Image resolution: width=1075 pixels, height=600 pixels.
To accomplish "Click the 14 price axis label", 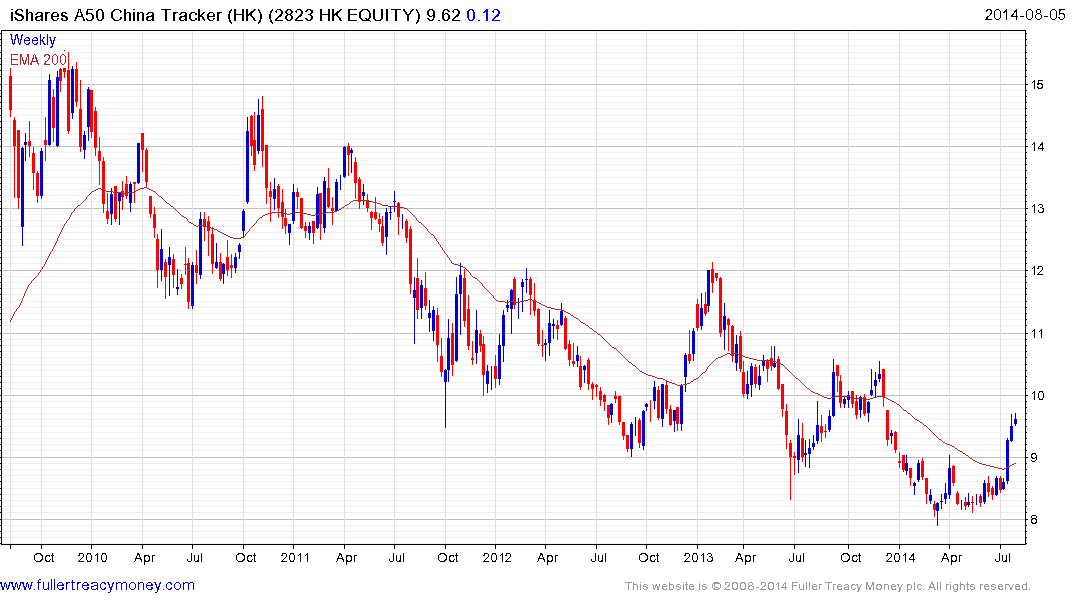I will [1037, 147].
